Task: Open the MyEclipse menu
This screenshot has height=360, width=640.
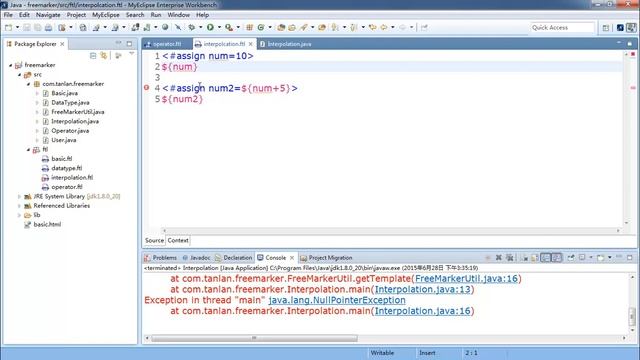Action: tap(106, 15)
